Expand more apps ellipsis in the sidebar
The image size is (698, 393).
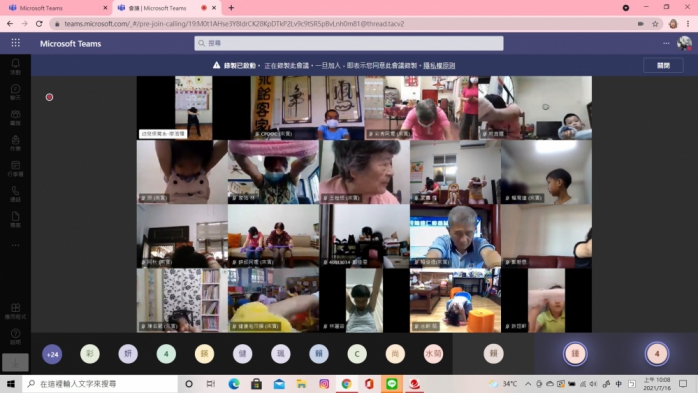click(15, 245)
